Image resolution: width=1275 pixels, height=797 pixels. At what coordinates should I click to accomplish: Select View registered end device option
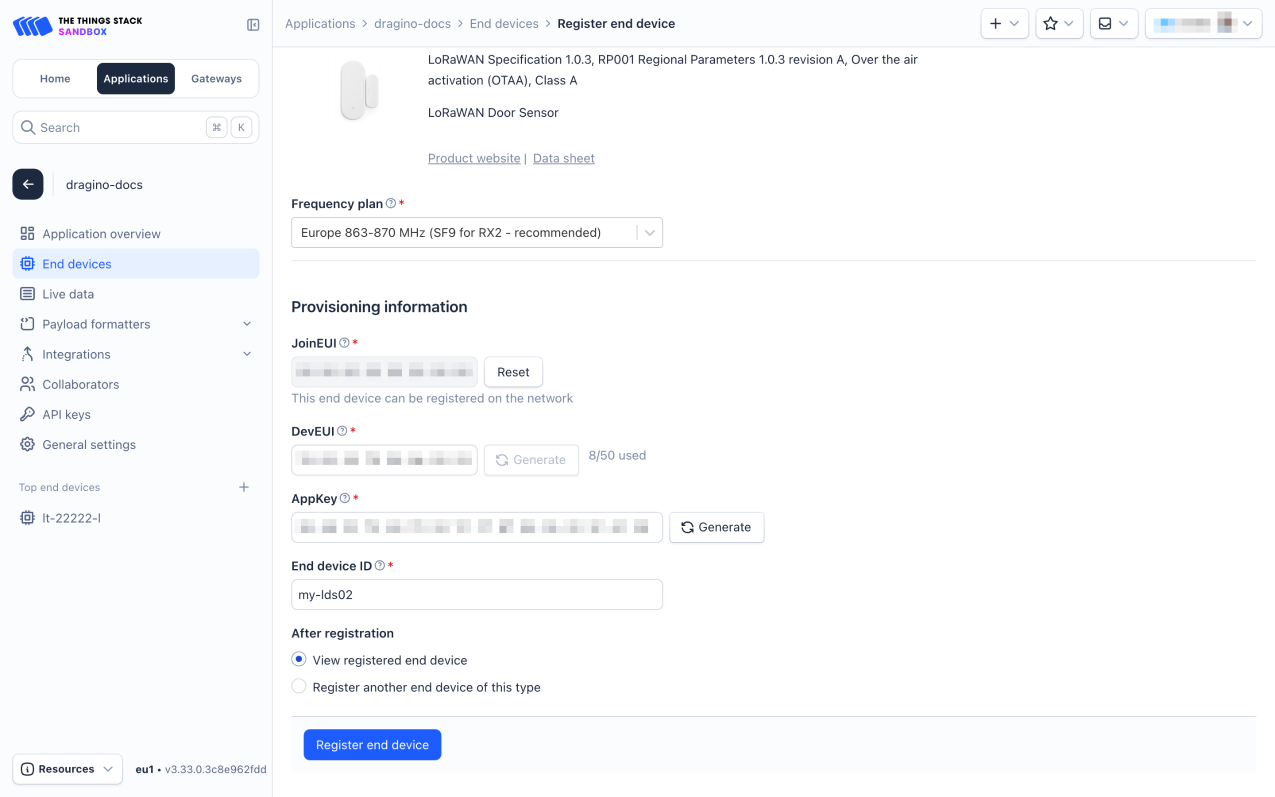click(299, 659)
